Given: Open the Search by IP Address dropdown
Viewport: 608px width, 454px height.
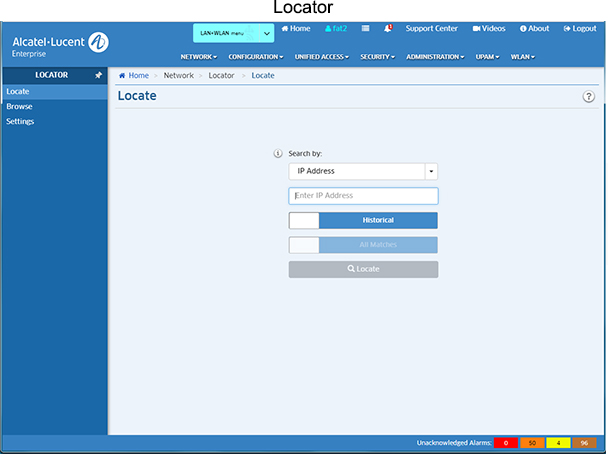Looking at the screenshot, I should 363,172.
